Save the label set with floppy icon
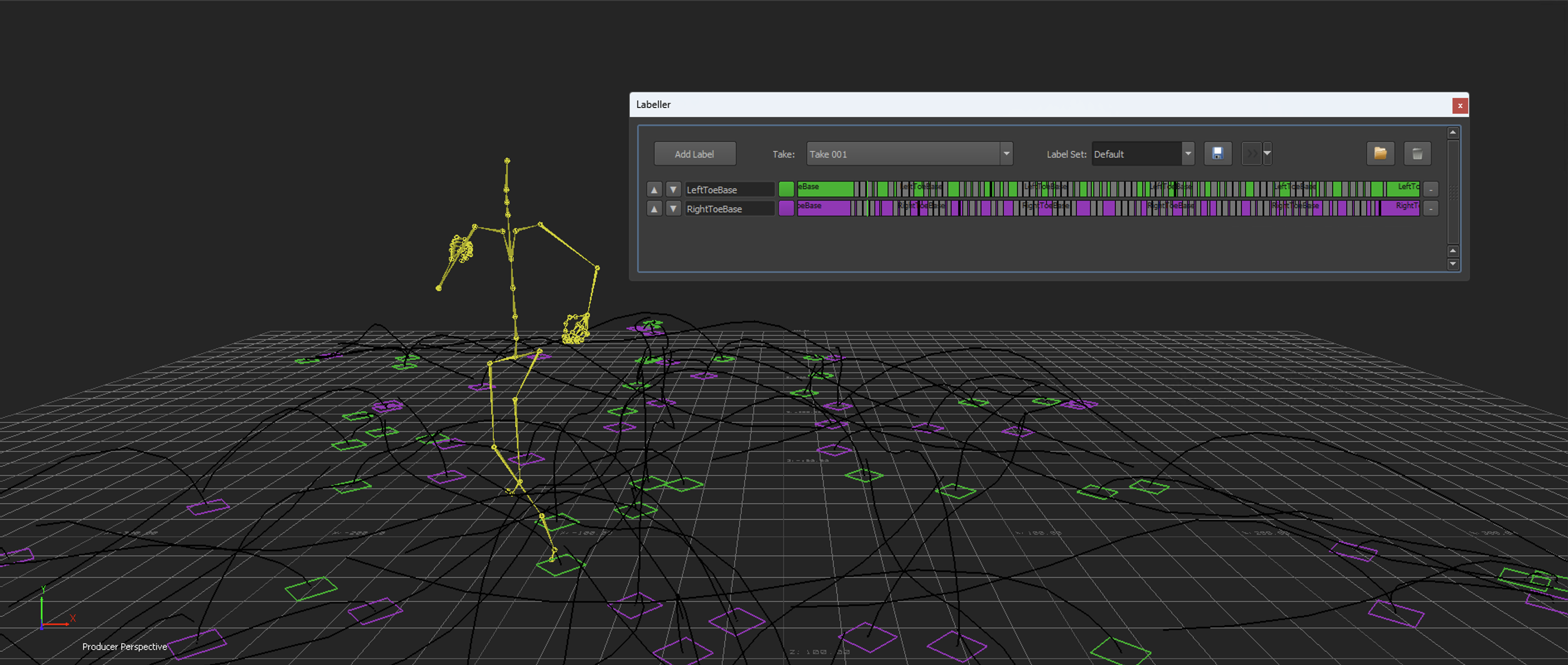 (x=1217, y=154)
